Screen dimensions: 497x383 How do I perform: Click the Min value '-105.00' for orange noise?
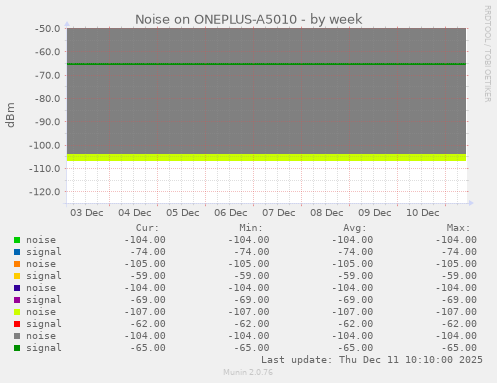pyautogui.click(x=249, y=264)
